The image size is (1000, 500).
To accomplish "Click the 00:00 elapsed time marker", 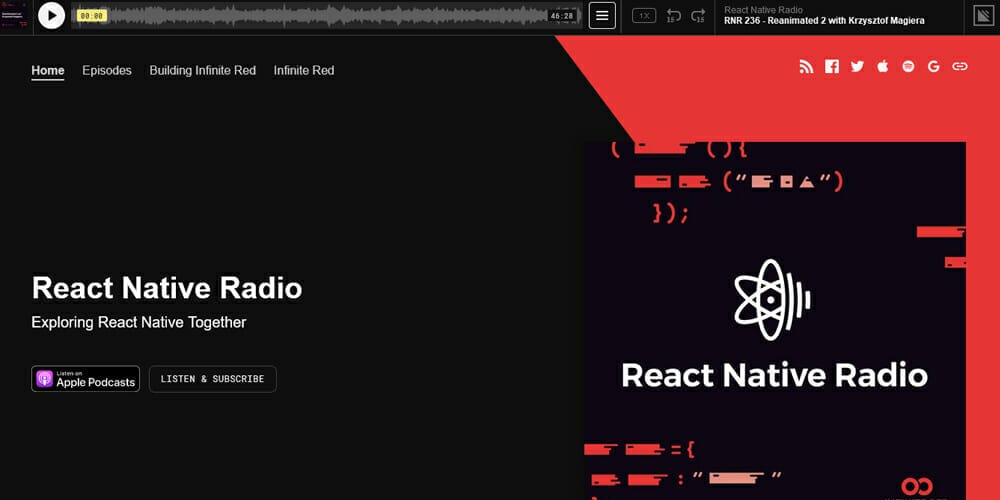I will (92, 16).
